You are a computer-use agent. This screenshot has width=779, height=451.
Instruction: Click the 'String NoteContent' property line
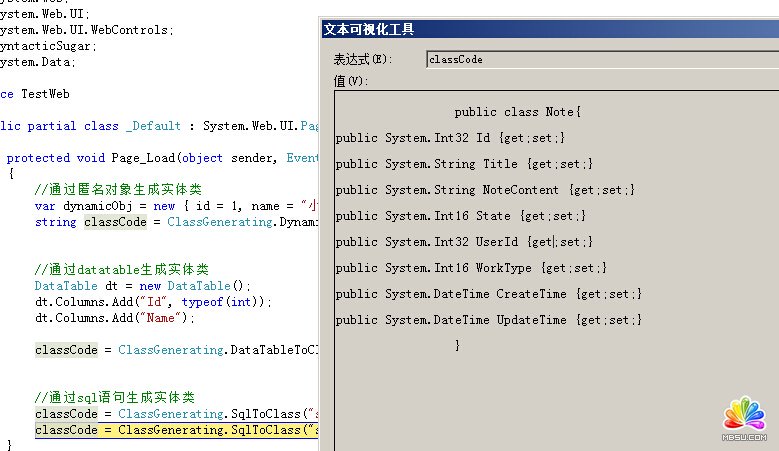coord(485,190)
